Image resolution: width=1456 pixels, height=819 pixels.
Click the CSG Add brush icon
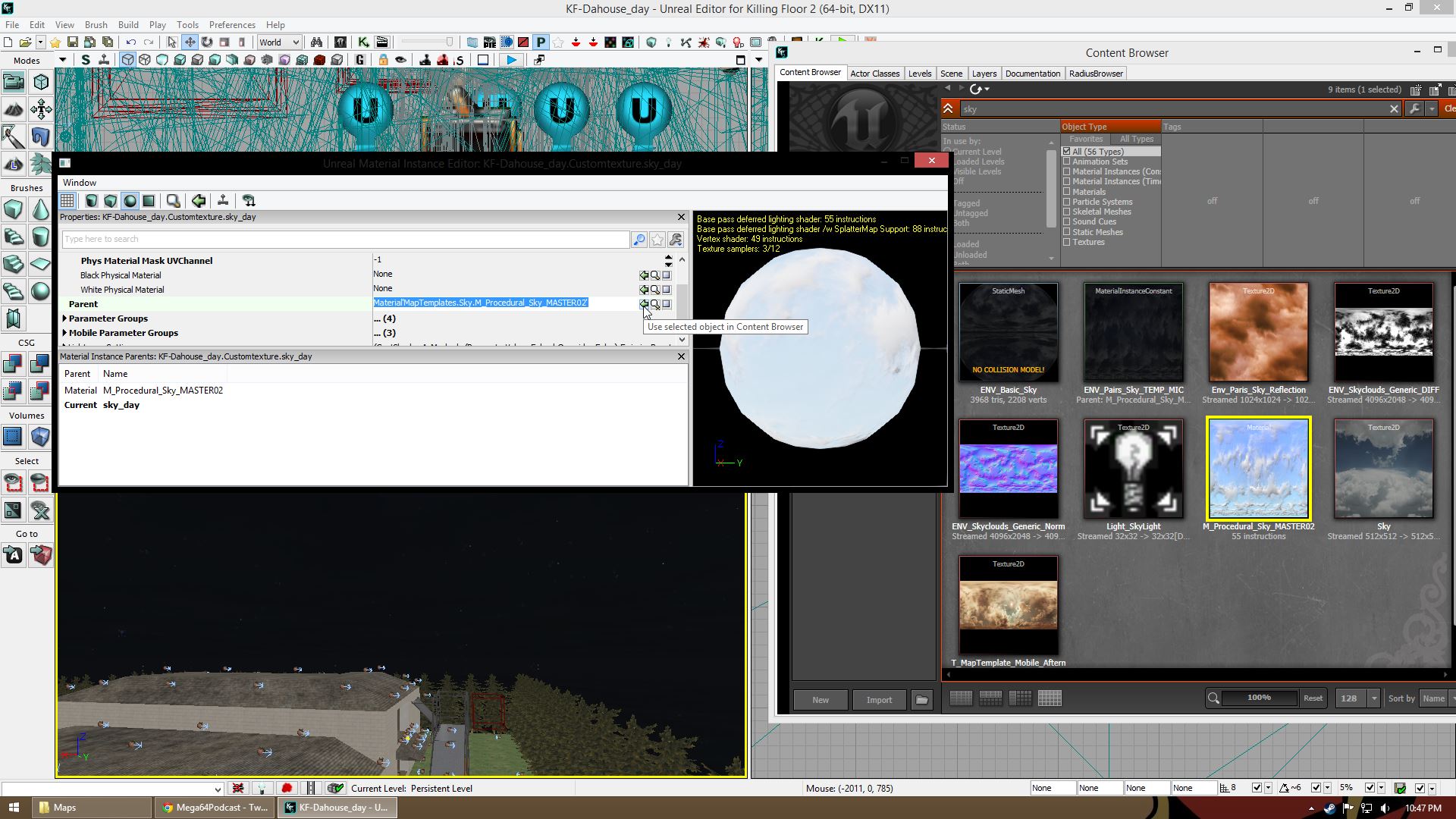pos(13,364)
